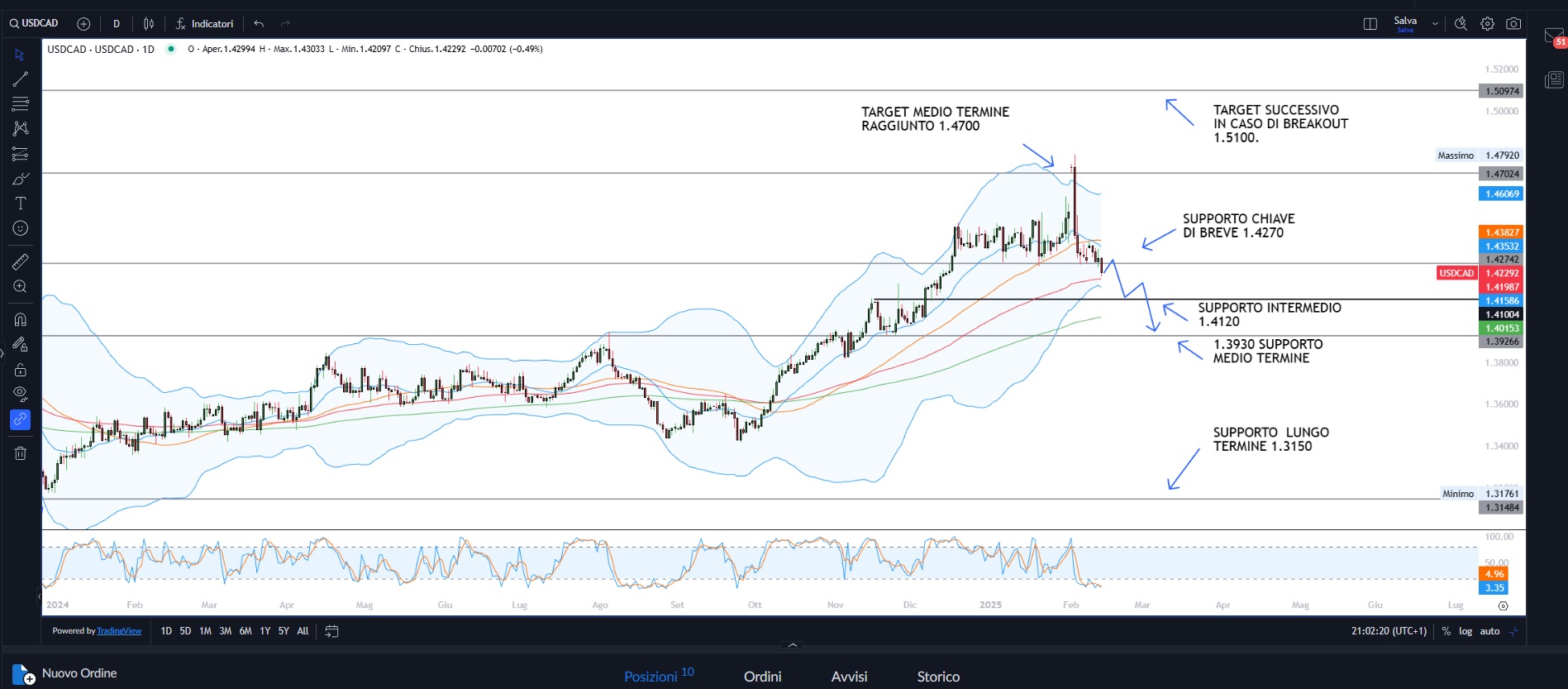Pick the ruler measure tool
Screen dimensions: 1568x689
tap(21, 261)
